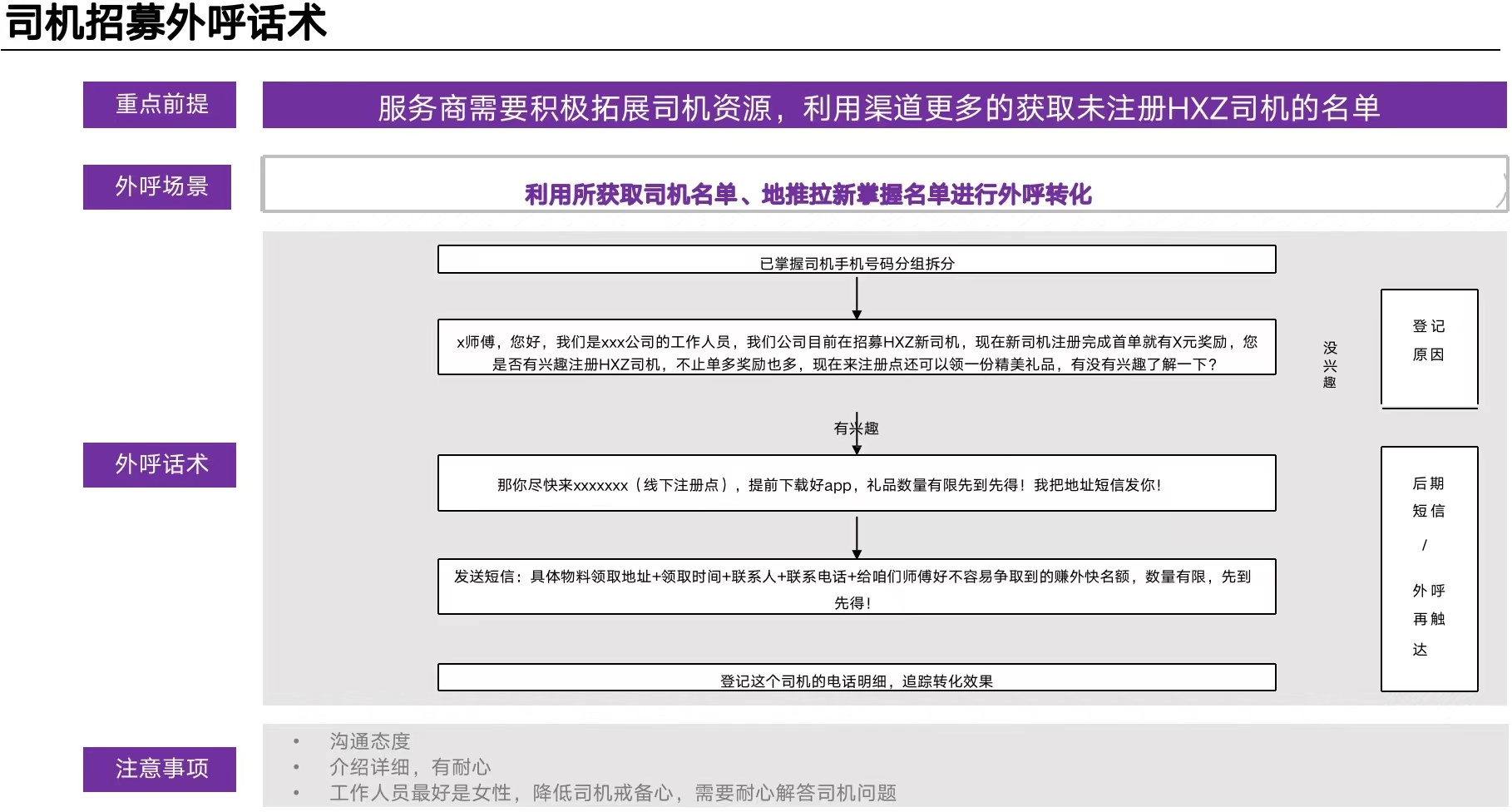Click the slide title 司机招募外呼话术
The width and height of the screenshot is (1512, 812).
click(166, 22)
